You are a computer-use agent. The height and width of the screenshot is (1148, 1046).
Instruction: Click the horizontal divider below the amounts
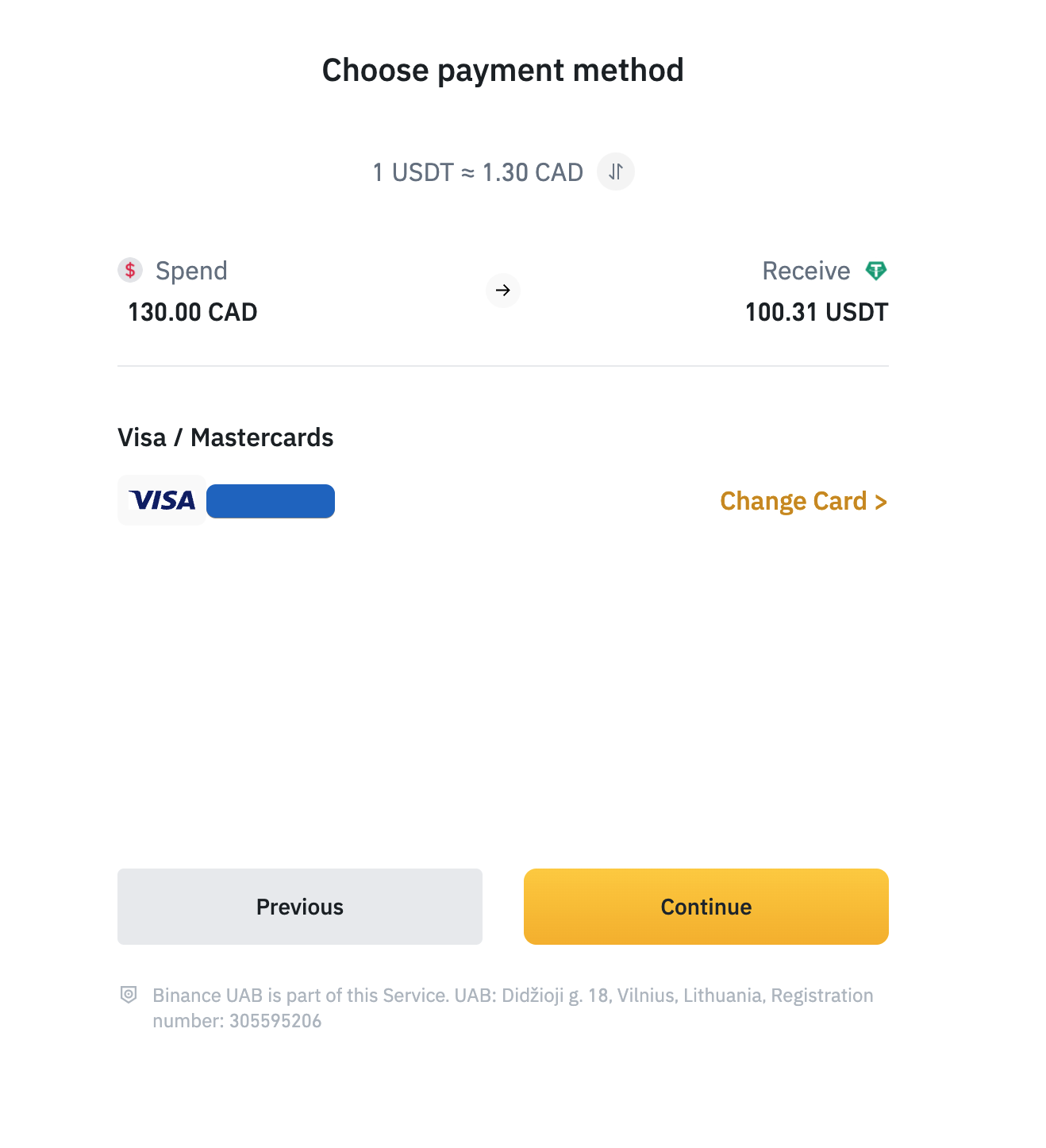click(502, 366)
